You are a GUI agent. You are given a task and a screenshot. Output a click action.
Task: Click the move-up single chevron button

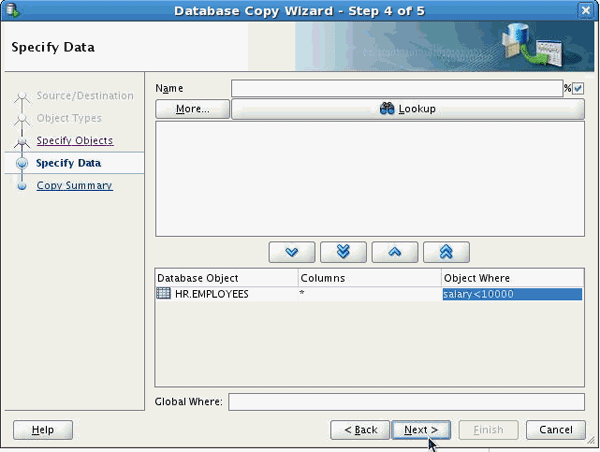[395, 252]
